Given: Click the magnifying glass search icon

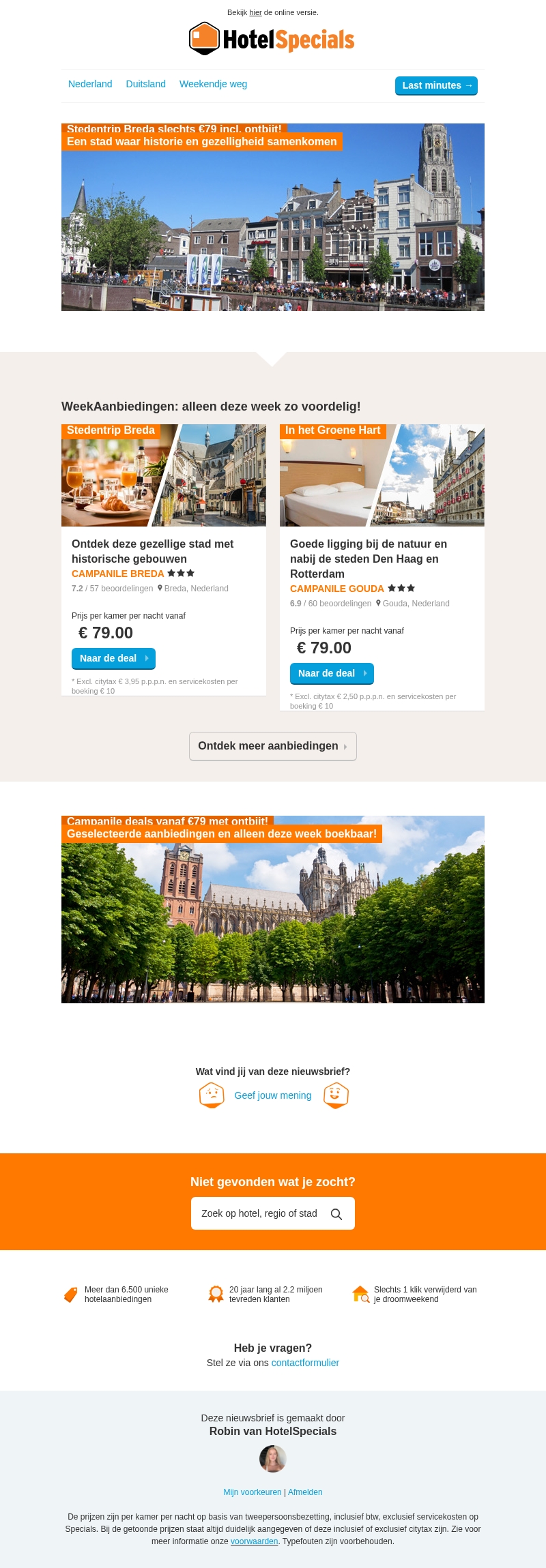Looking at the screenshot, I should click(336, 1214).
